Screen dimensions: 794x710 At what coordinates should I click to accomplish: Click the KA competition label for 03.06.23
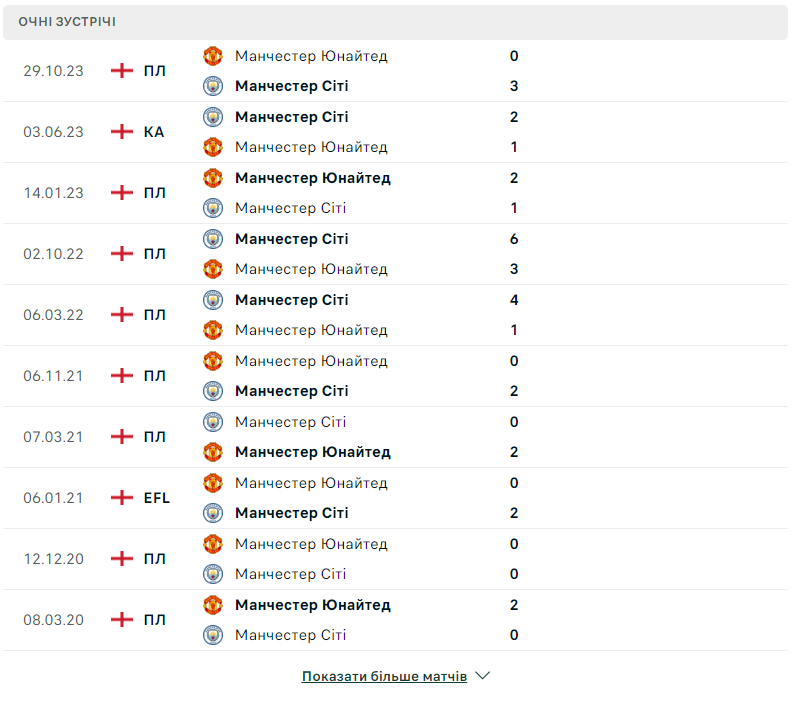[x=154, y=132]
